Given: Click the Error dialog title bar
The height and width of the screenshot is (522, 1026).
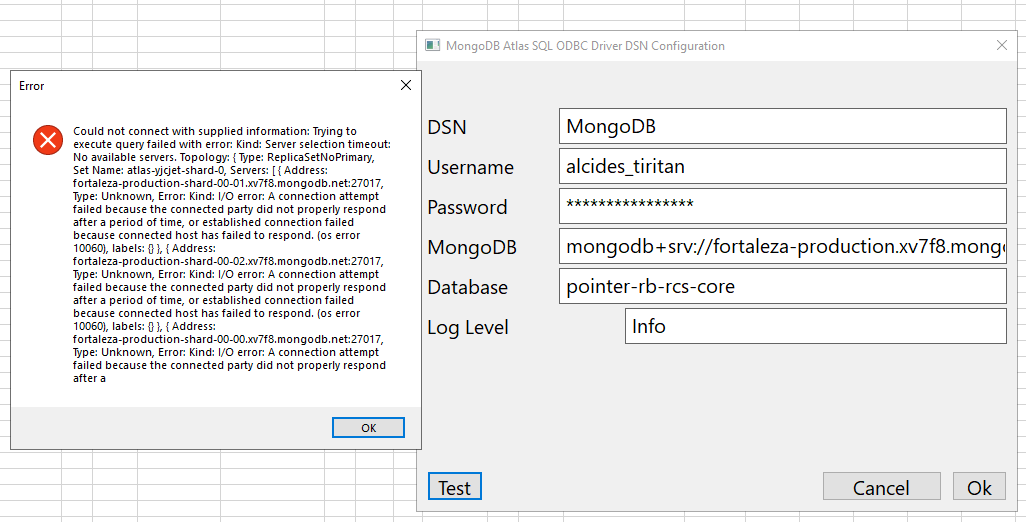Looking at the screenshot, I should tap(200, 86).
